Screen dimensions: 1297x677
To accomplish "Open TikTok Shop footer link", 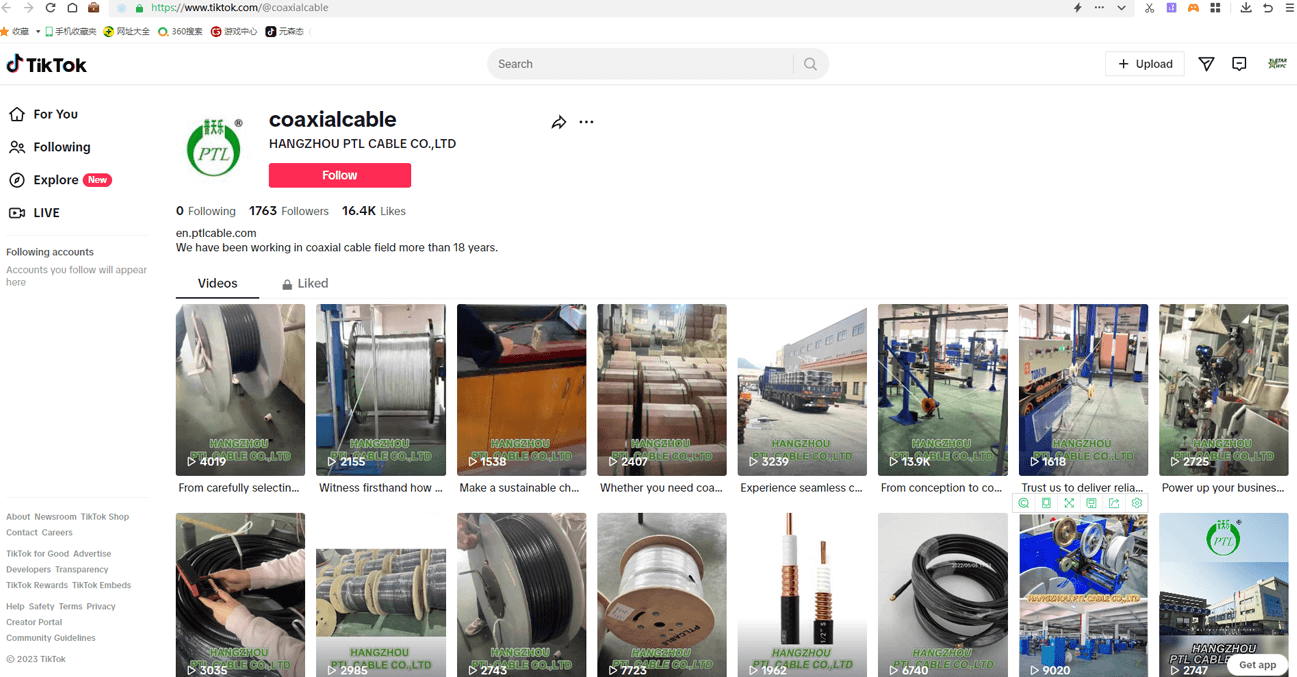I will tap(105, 517).
